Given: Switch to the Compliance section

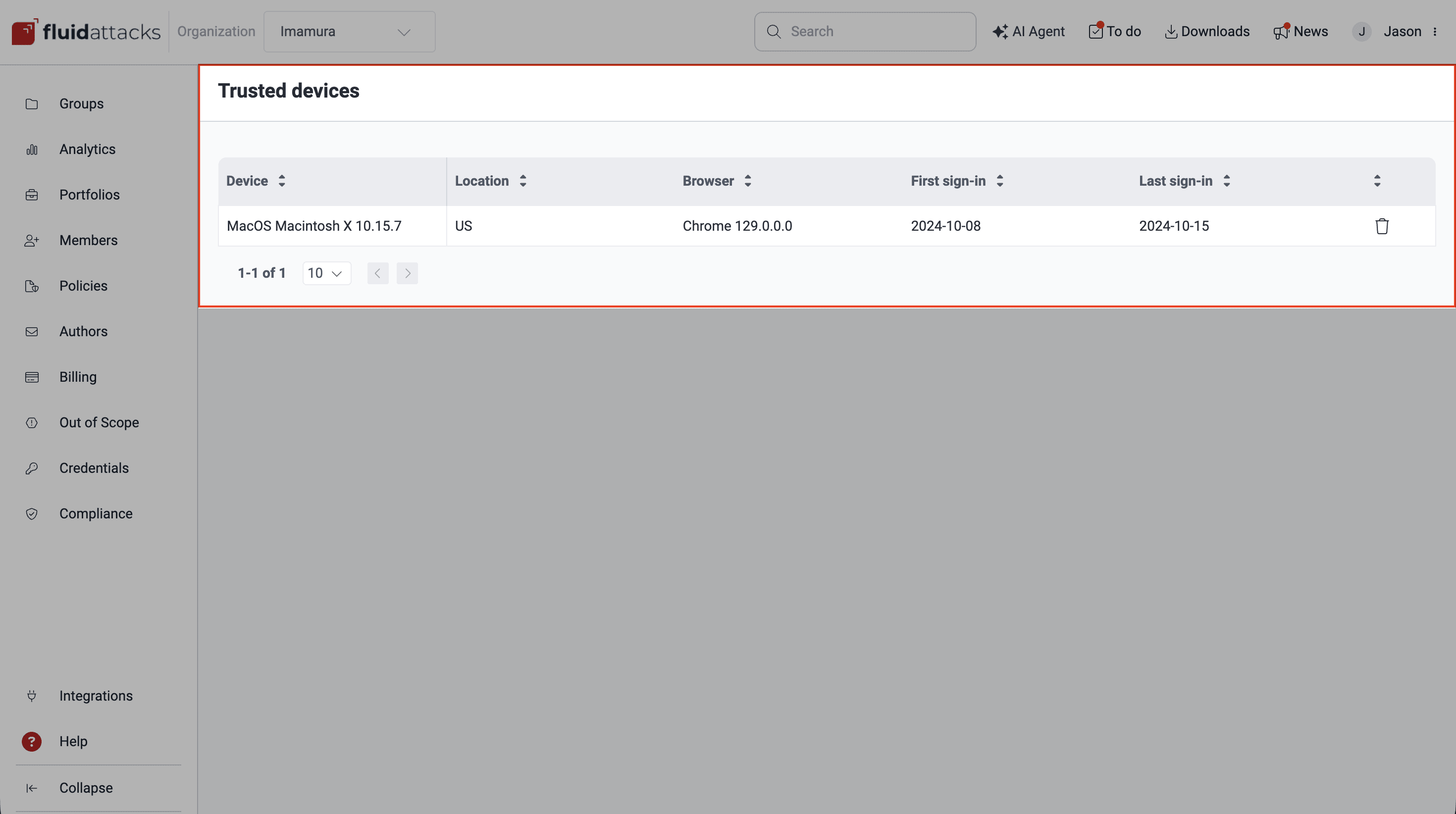Looking at the screenshot, I should click(x=95, y=513).
